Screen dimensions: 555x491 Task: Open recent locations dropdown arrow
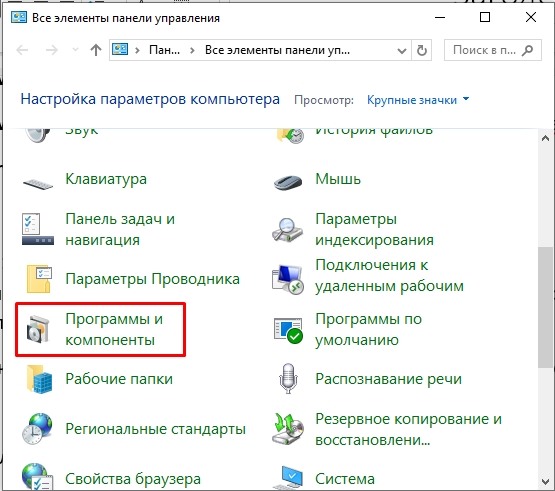click(75, 50)
